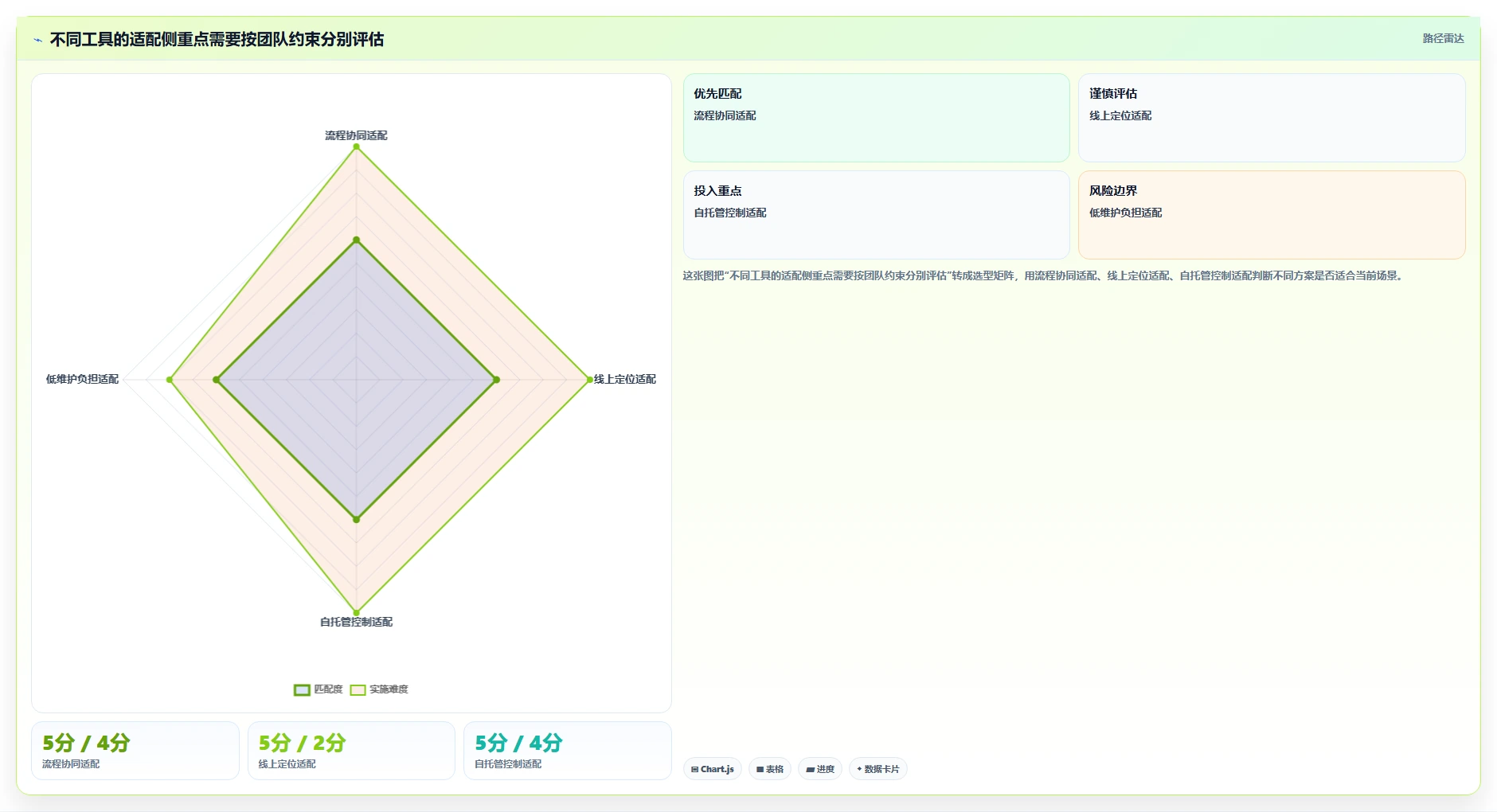Open the 优先匹配 card
The image size is (1497, 812).
coord(876,118)
